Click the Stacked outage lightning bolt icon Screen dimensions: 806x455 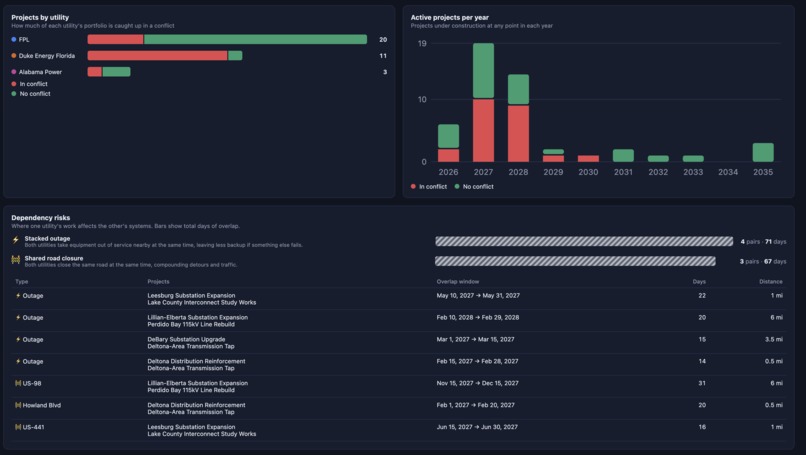point(15,240)
